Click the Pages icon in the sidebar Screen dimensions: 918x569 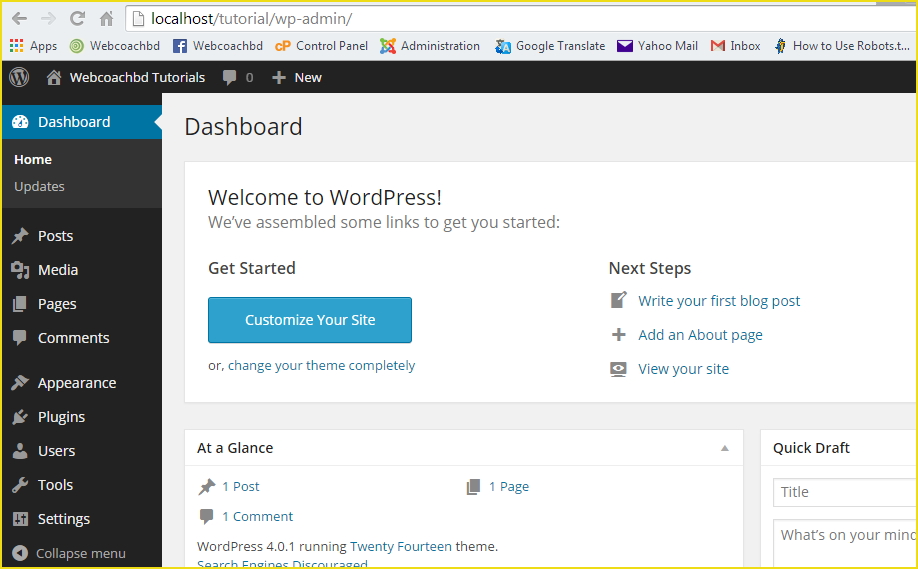[x=20, y=304]
